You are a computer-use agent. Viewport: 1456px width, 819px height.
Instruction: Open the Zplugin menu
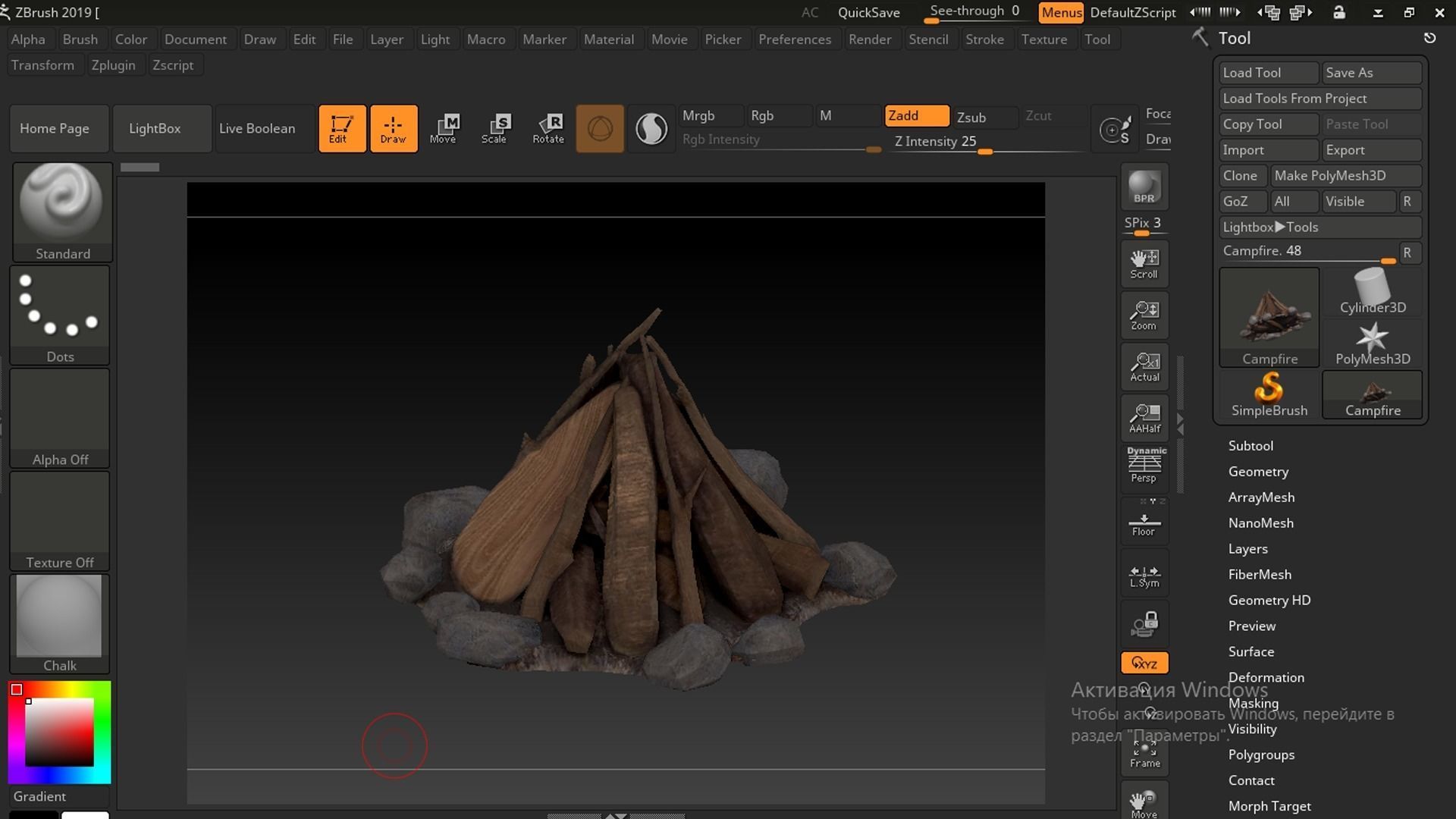point(114,65)
